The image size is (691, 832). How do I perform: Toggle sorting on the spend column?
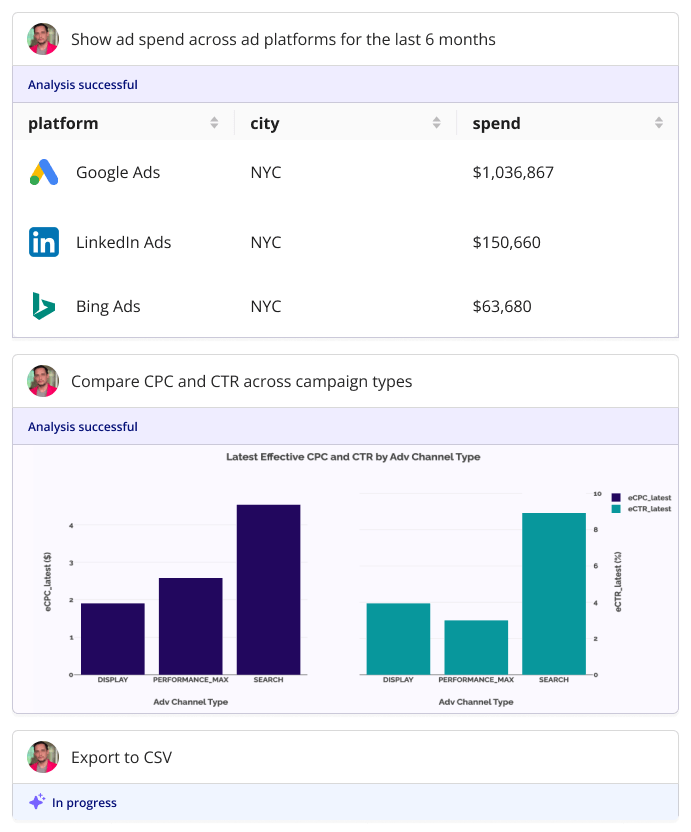658,122
